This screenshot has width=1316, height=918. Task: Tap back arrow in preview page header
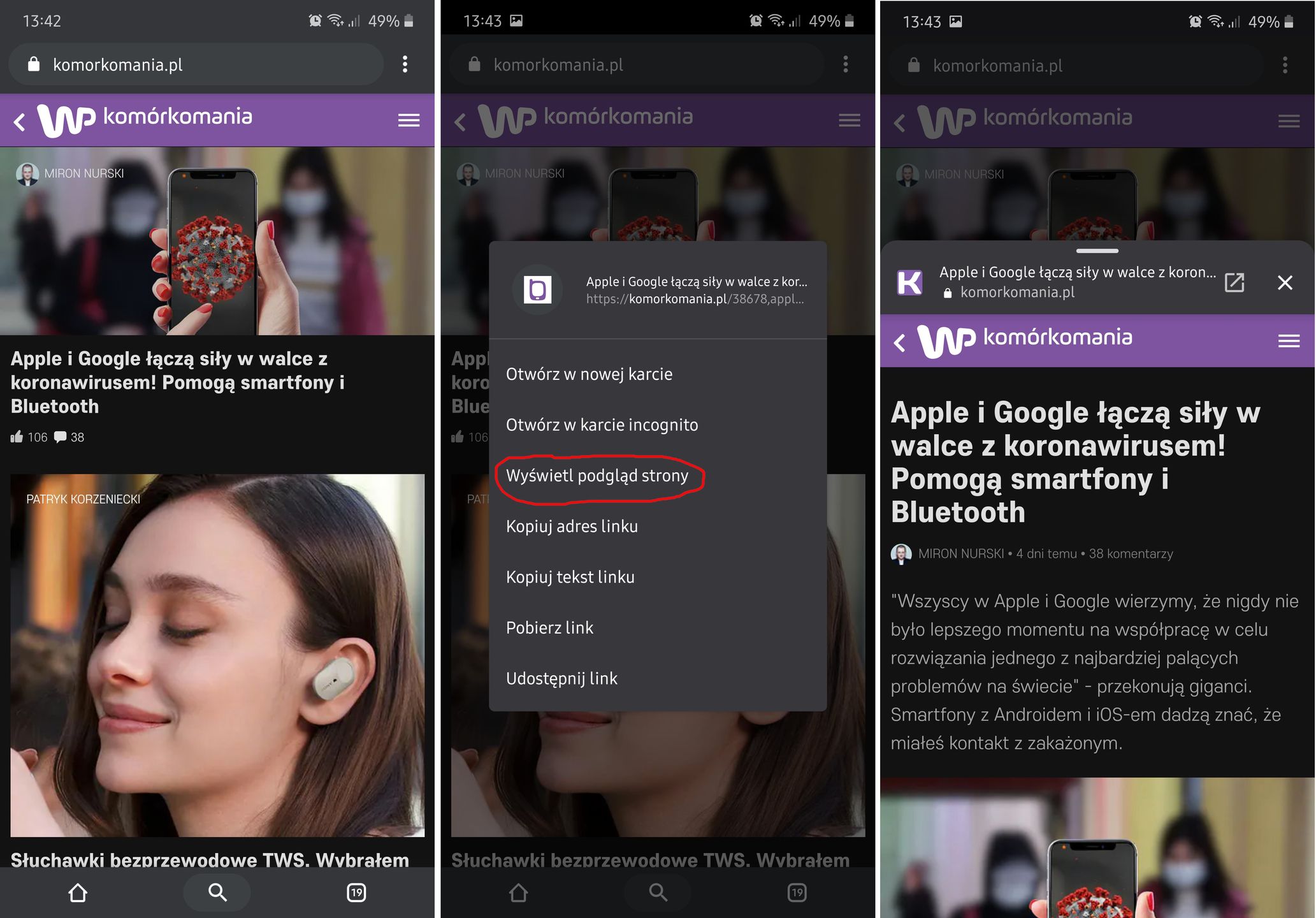click(900, 342)
